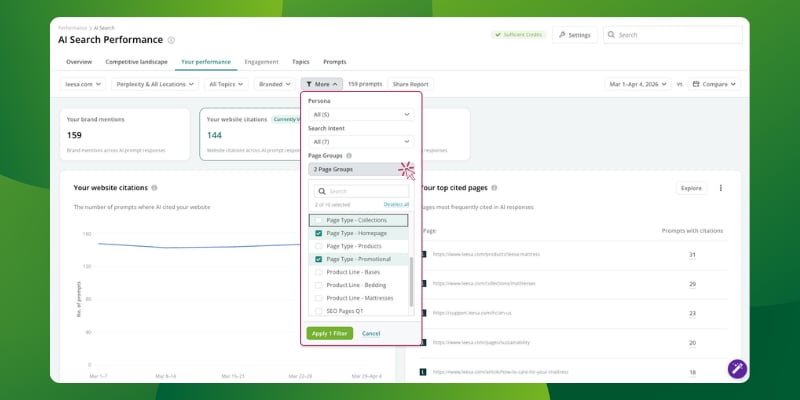Click the Share Report button
800x400 pixels.
tap(411, 84)
